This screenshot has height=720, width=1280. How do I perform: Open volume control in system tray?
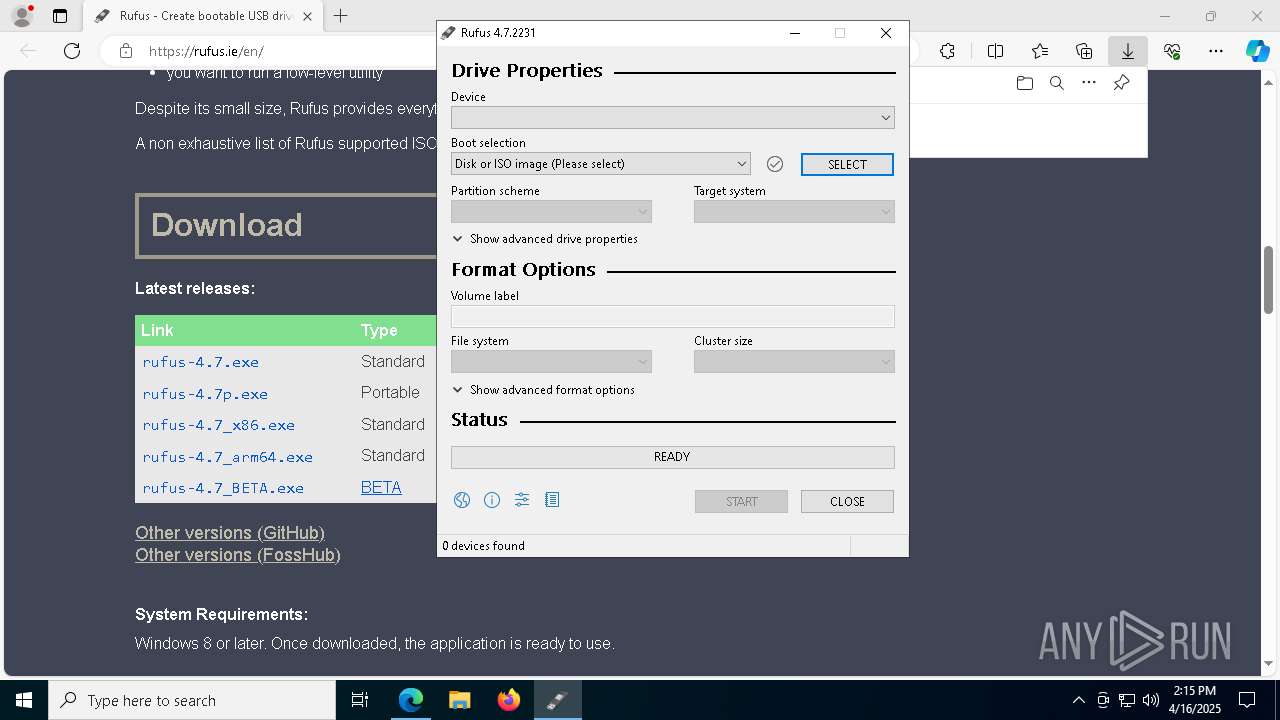1150,700
